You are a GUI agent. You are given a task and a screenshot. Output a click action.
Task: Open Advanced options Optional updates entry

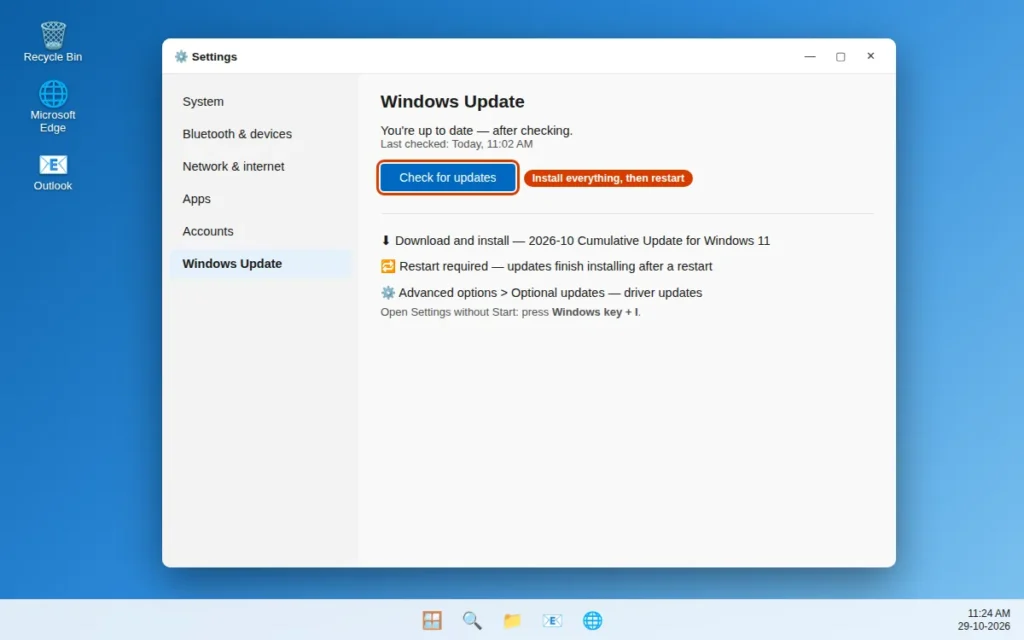point(541,293)
